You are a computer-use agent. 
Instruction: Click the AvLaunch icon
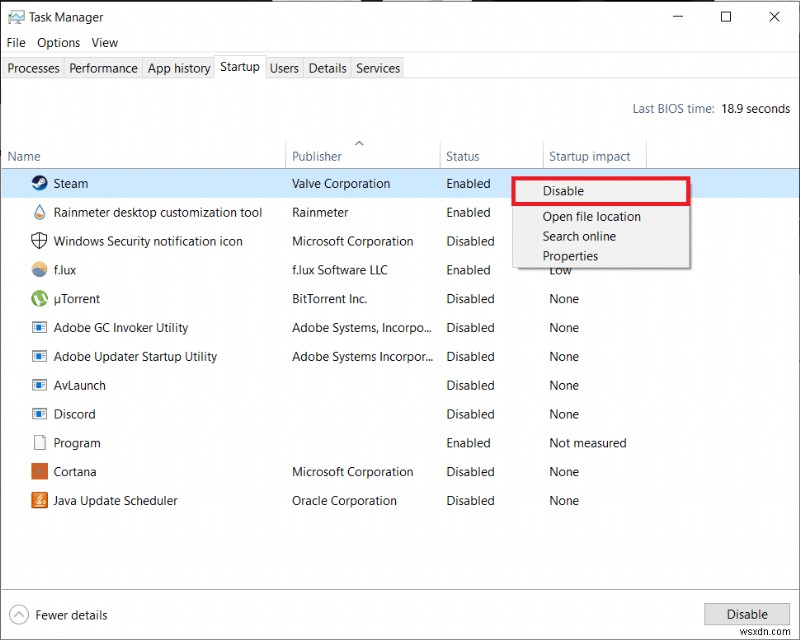pyautogui.click(x=37, y=385)
